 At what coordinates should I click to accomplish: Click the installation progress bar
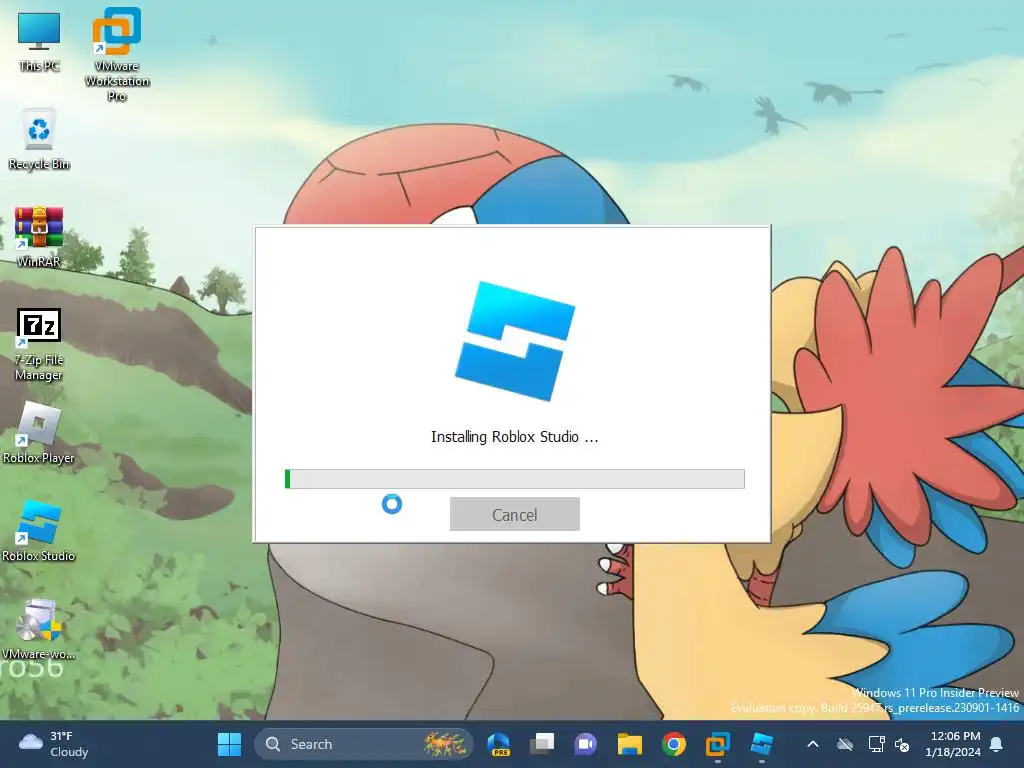pyautogui.click(x=515, y=479)
